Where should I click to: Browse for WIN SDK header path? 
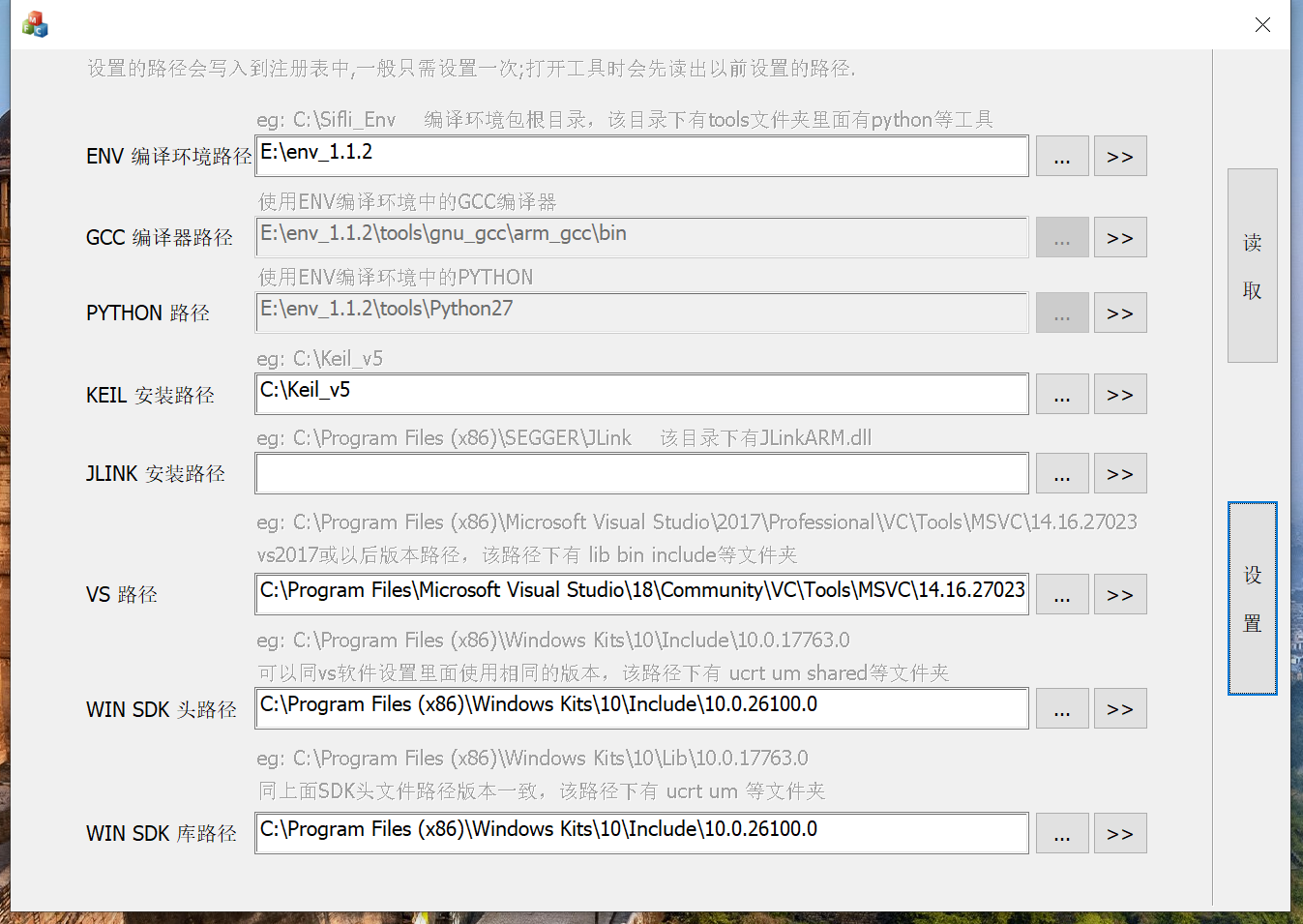point(1062,709)
